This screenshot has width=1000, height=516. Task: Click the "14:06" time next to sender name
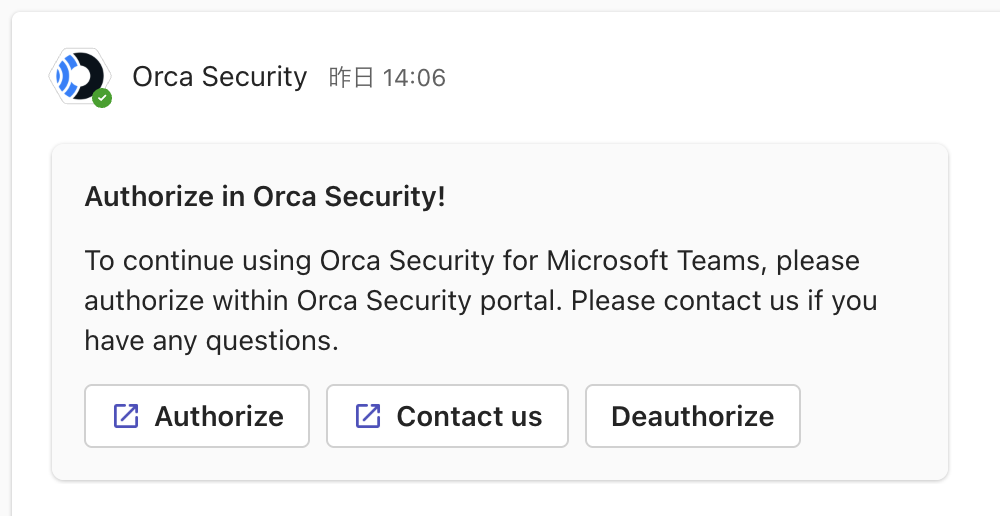click(x=414, y=78)
